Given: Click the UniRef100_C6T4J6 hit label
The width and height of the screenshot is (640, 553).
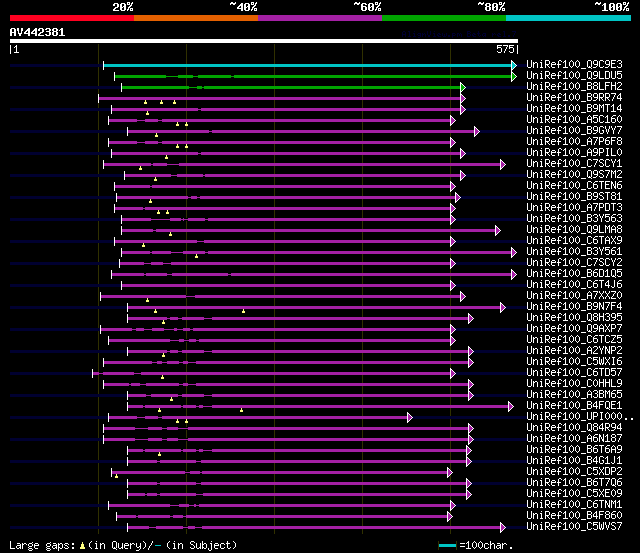Looking at the screenshot, I should pyautogui.click(x=574, y=285).
